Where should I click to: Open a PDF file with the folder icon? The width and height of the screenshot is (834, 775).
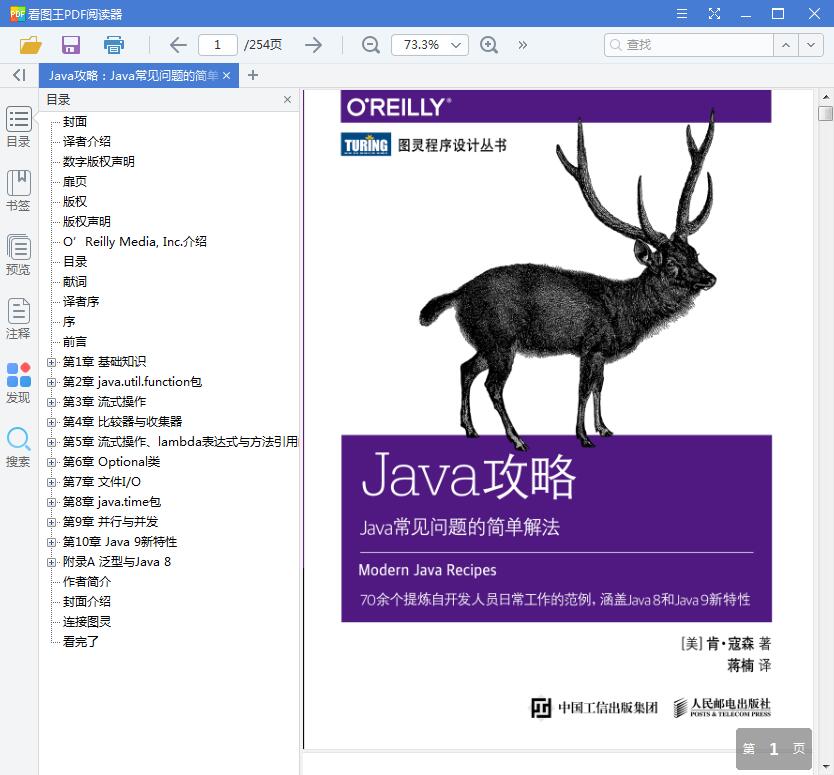tap(30, 45)
